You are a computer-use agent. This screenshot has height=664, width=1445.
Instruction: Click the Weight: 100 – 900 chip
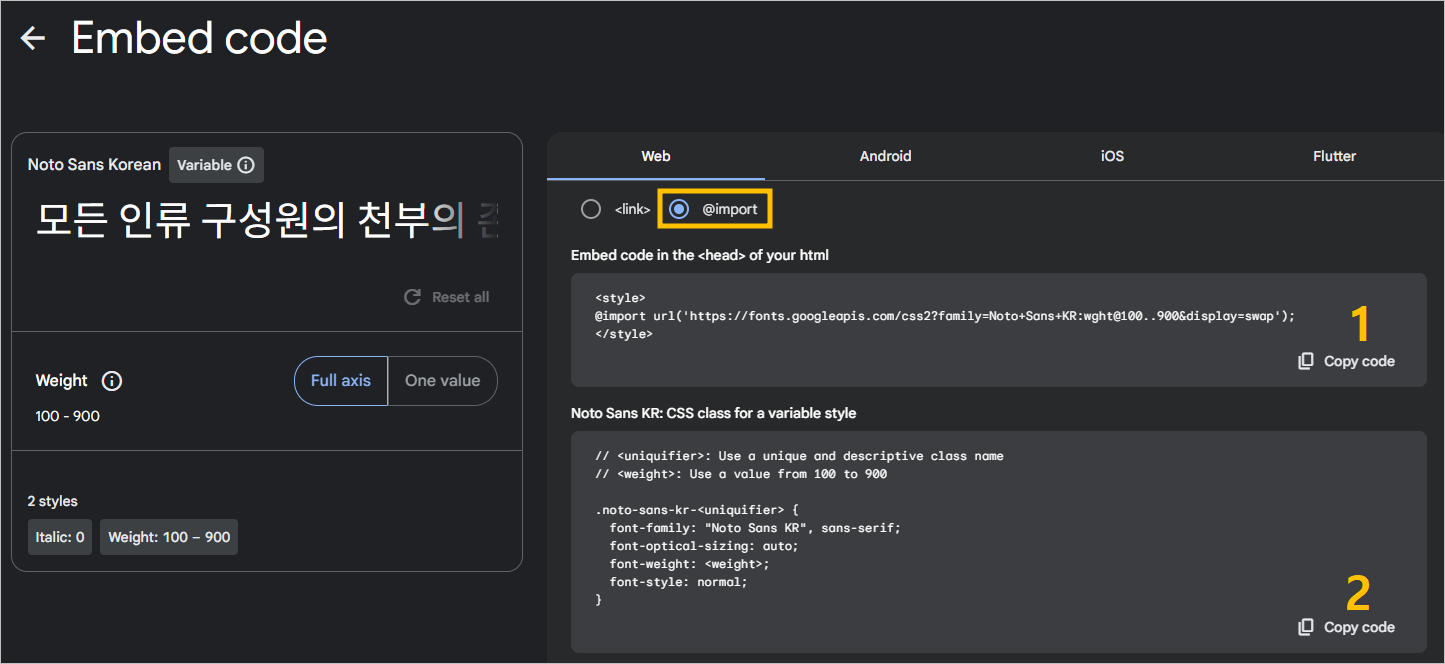pos(169,537)
